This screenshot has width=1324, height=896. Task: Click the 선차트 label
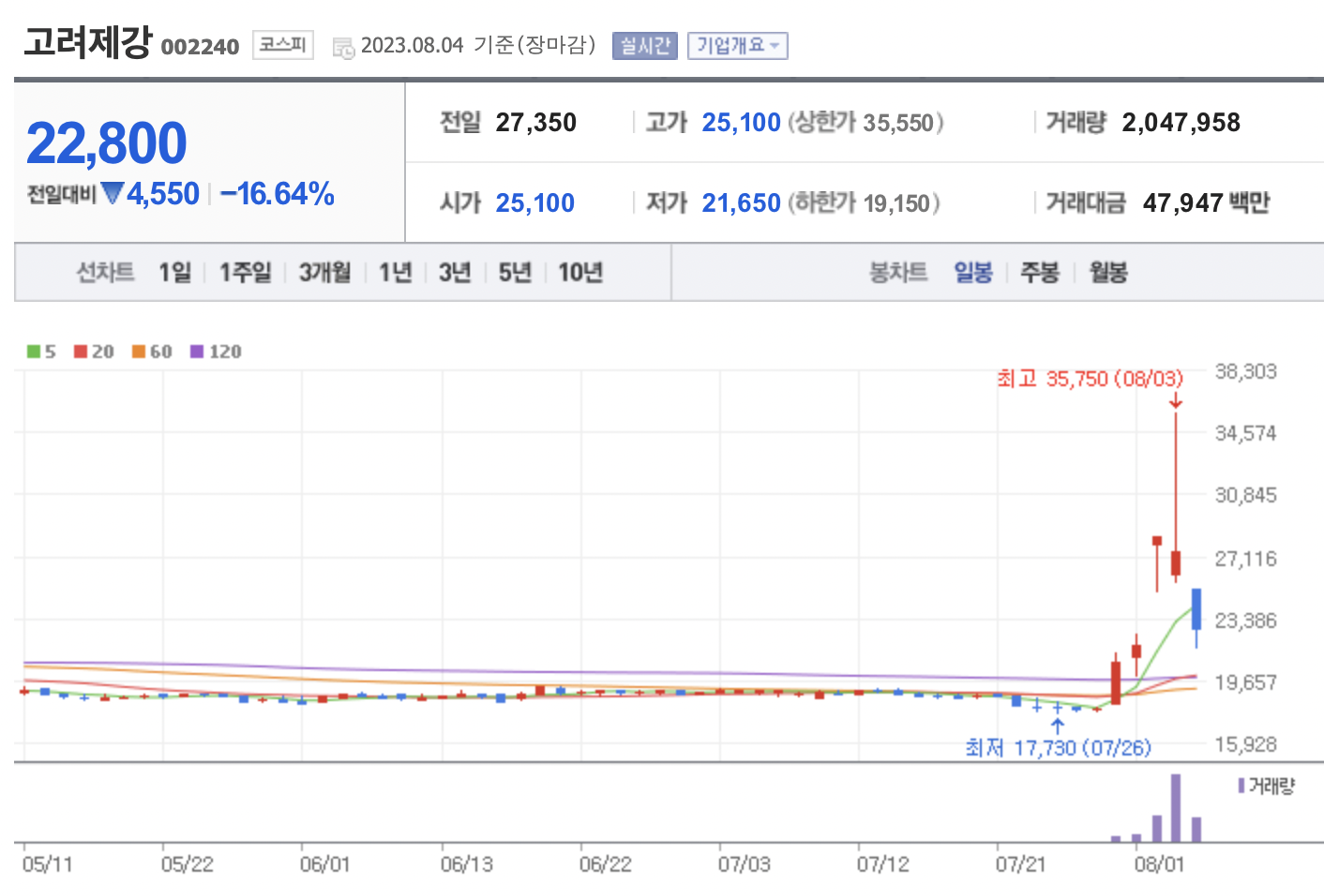click(x=105, y=273)
